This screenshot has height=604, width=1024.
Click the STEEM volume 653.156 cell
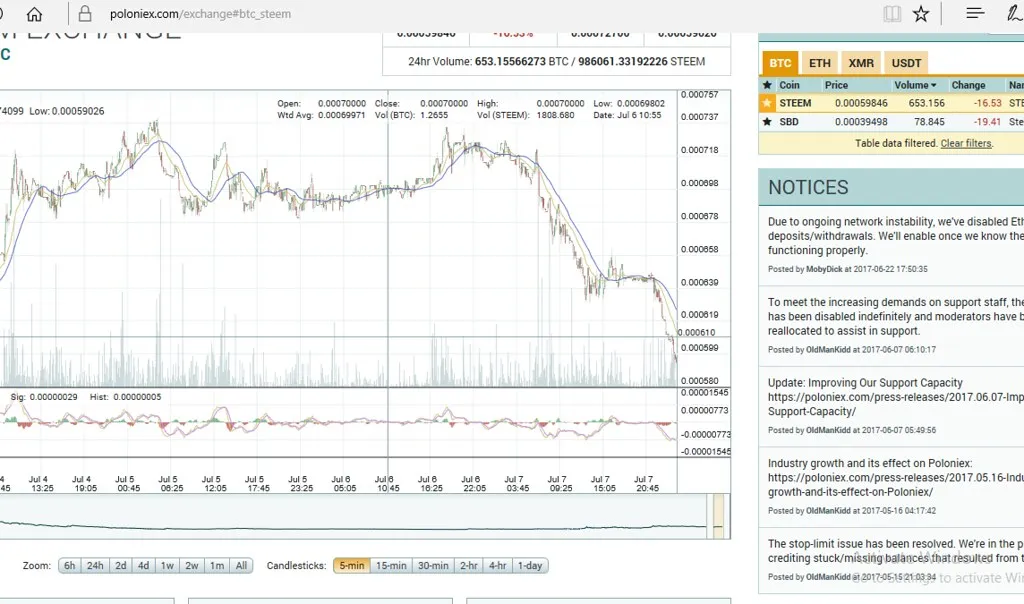click(926, 103)
